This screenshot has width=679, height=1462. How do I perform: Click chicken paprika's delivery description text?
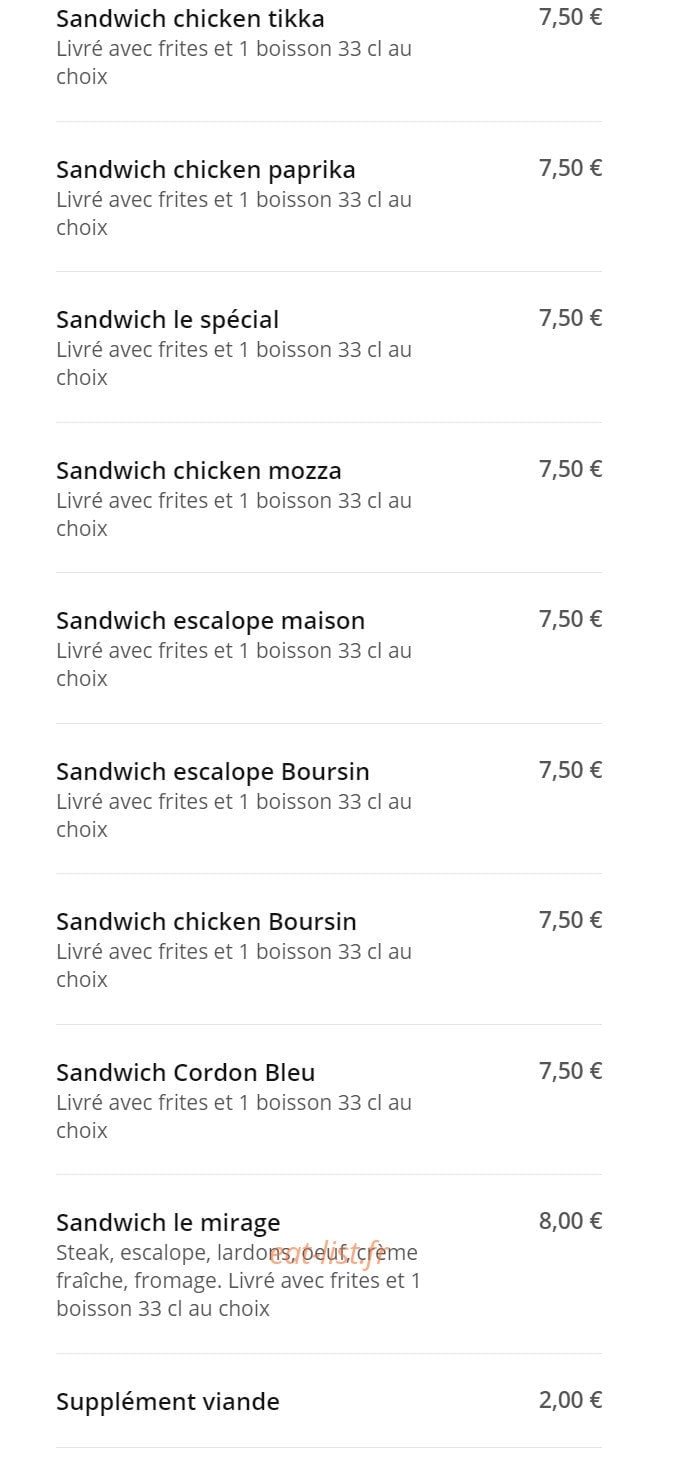coord(234,213)
